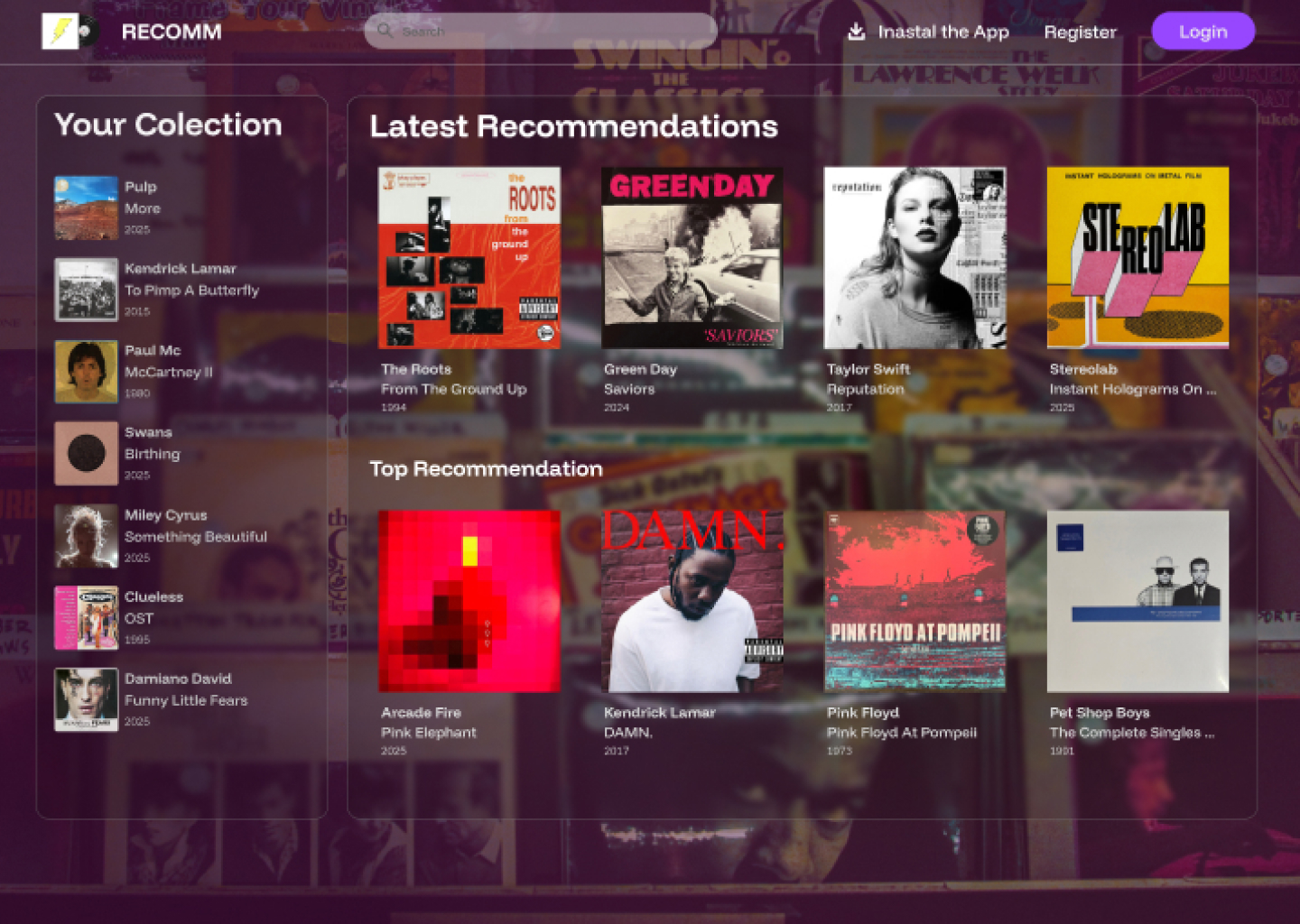The width and height of the screenshot is (1300, 924).
Task: Click the 'Miley Cyrus' artist name
Action: pos(166,515)
